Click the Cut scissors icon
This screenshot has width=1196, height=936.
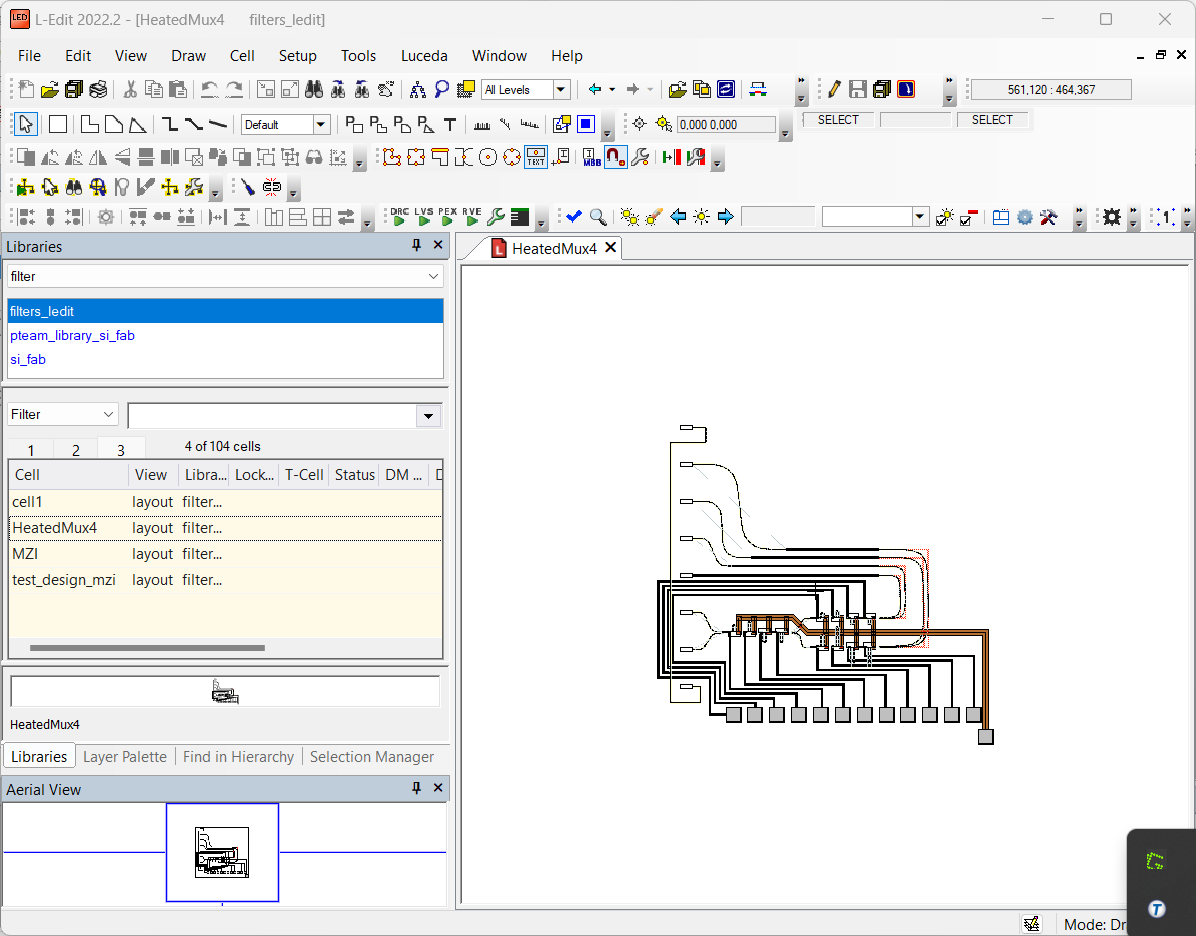click(130, 89)
